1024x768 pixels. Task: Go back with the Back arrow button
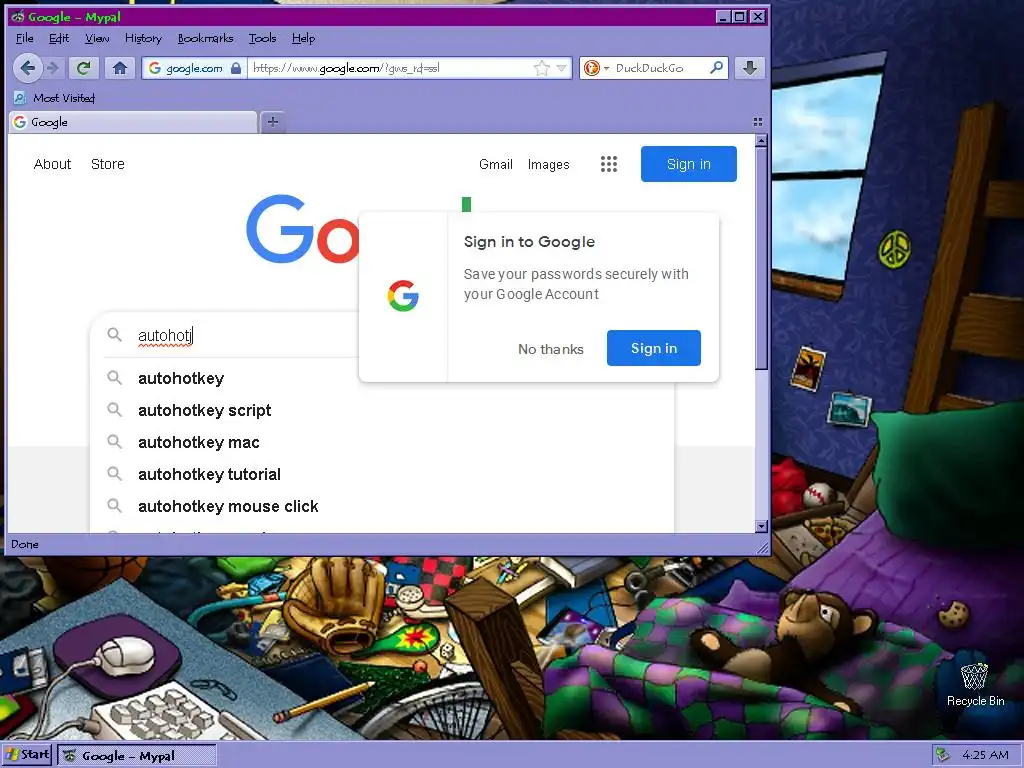click(x=27, y=67)
